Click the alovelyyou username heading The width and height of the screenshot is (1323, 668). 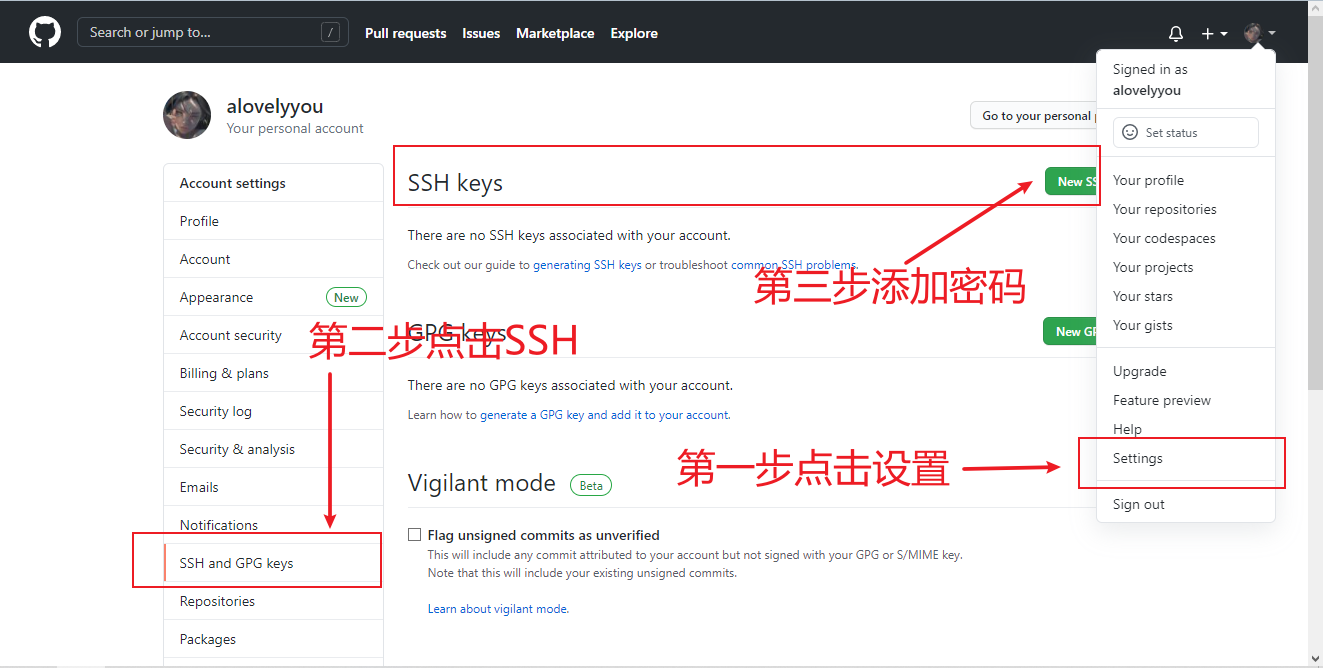(274, 106)
